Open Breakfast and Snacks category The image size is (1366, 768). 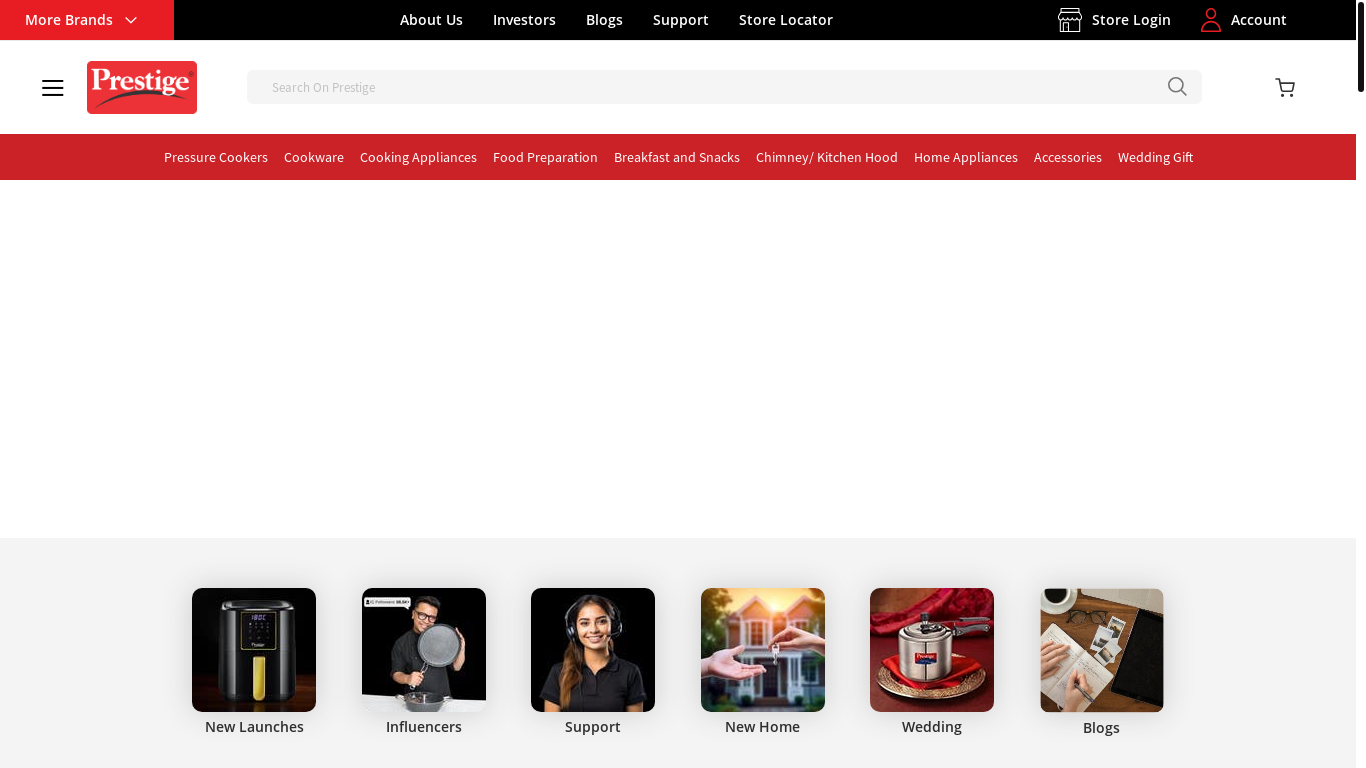coord(677,157)
